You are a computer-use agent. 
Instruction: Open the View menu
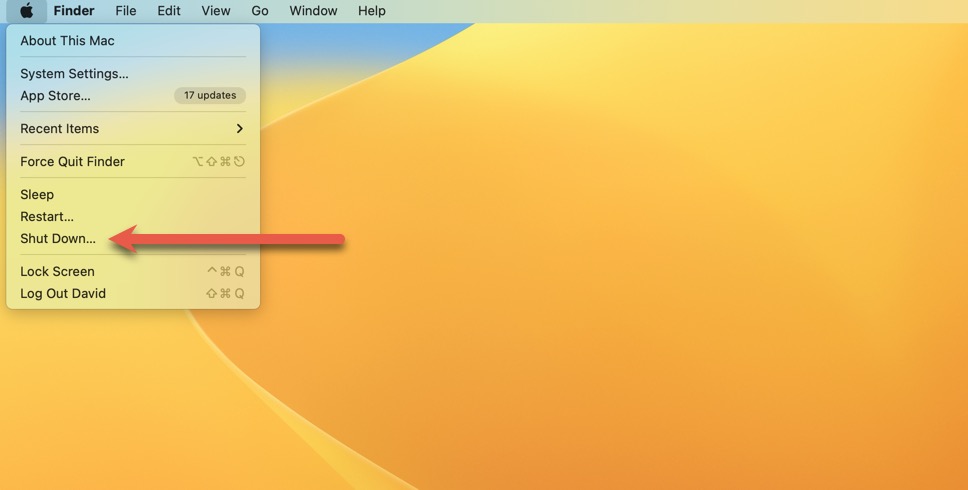coord(215,10)
